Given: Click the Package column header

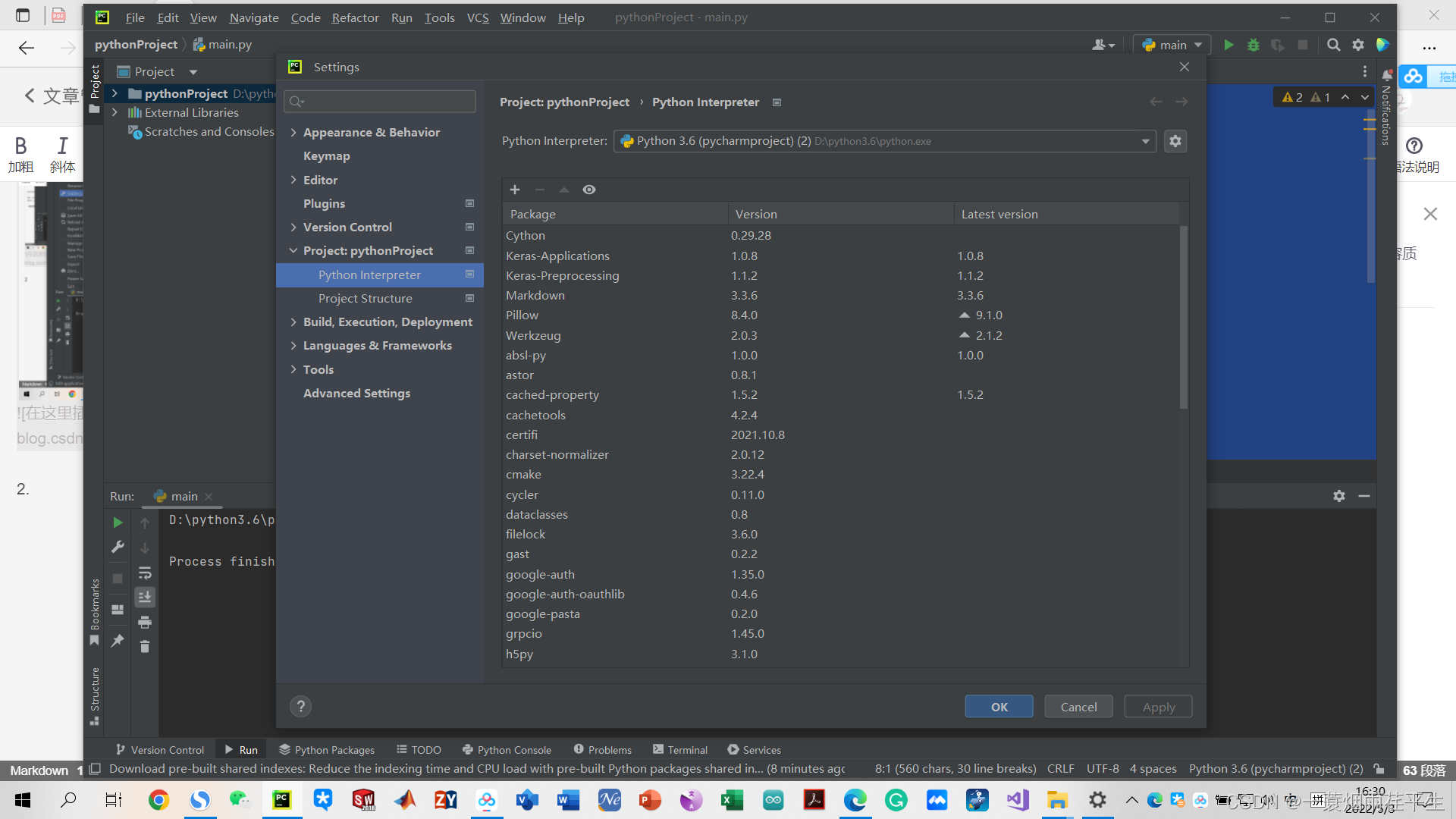Looking at the screenshot, I should coord(615,215).
